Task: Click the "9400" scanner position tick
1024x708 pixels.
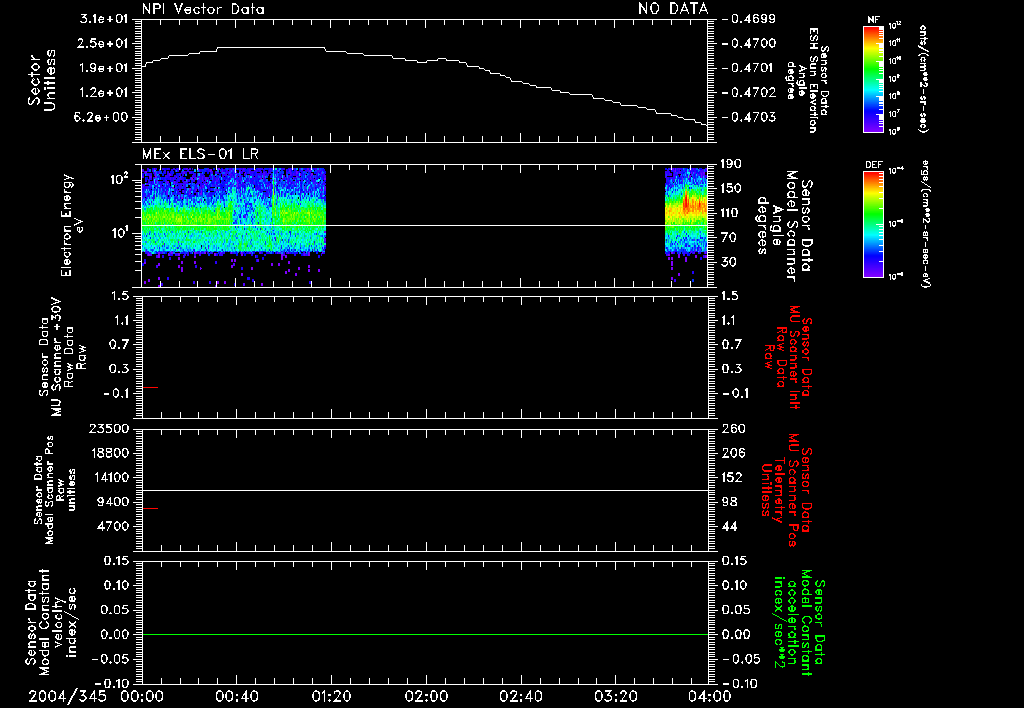Action: [113, 502]
